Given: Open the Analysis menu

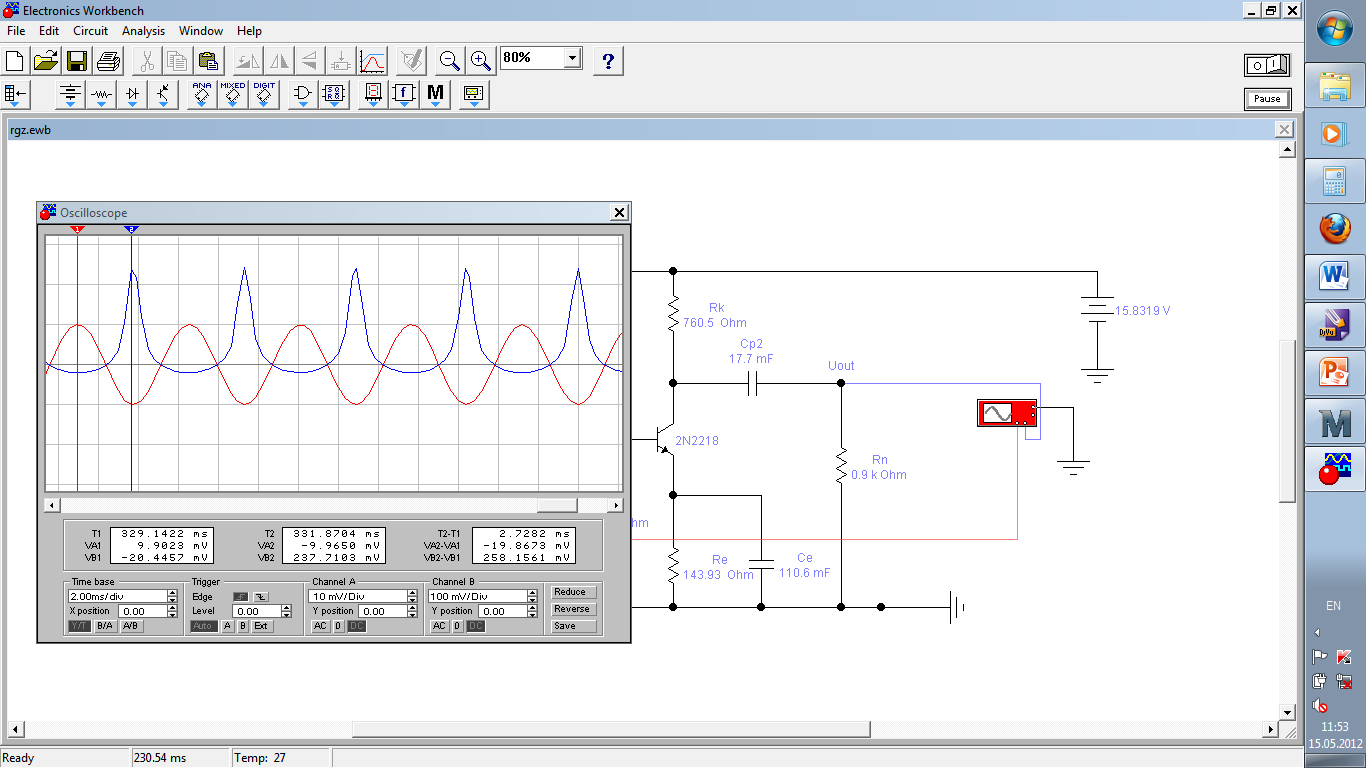Looking at the screenshot, I should (x=144, y=31).
